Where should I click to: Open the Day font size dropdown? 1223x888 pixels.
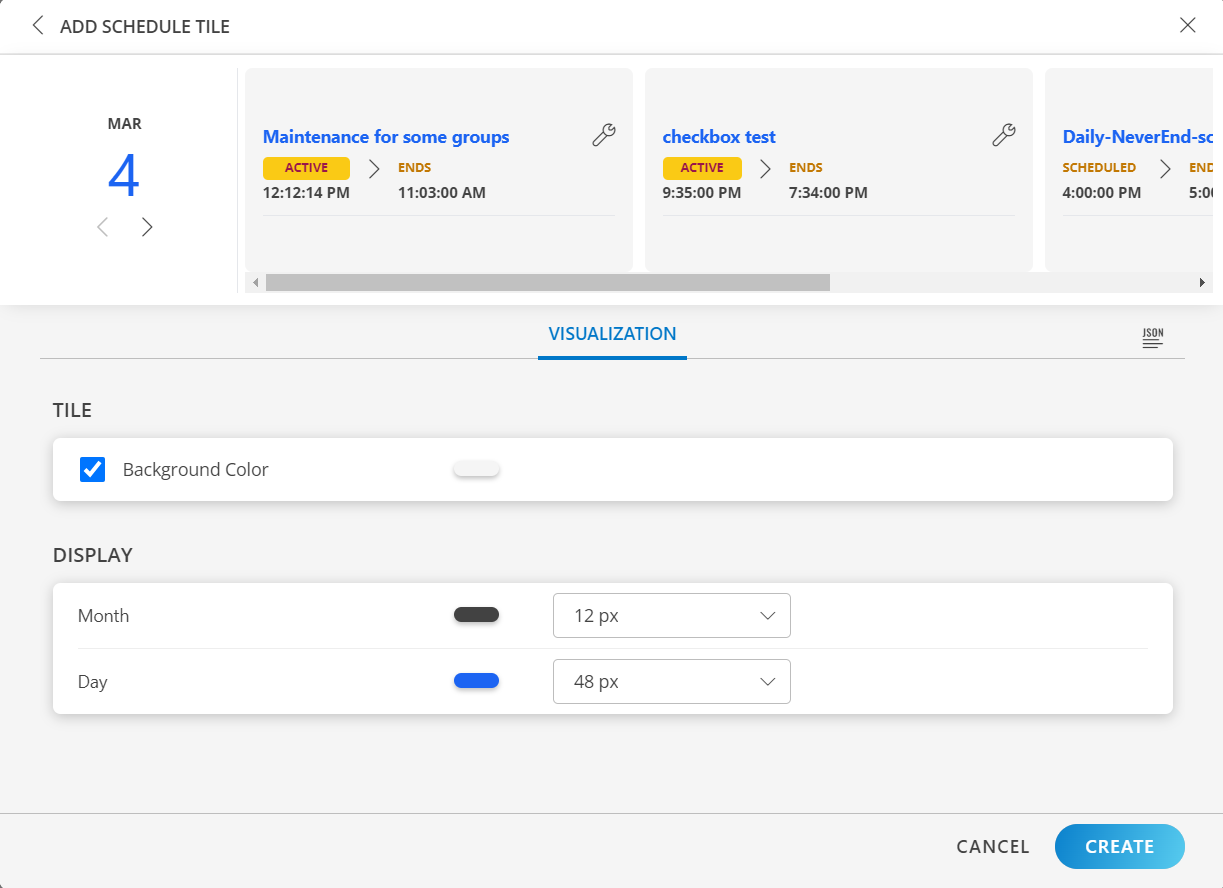[x=671, y=681]
